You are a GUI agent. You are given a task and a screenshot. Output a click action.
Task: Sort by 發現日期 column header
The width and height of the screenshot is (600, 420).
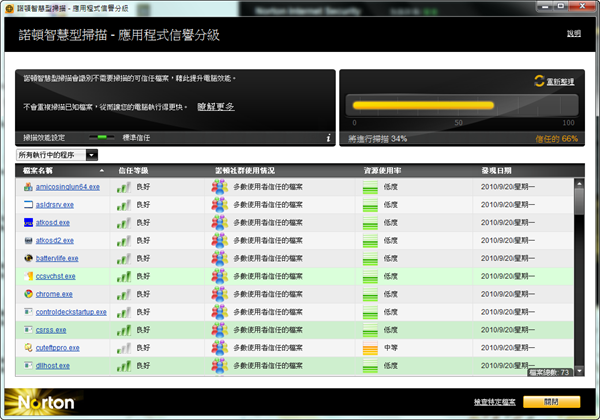pyautogui.click(x=496, y=171)
